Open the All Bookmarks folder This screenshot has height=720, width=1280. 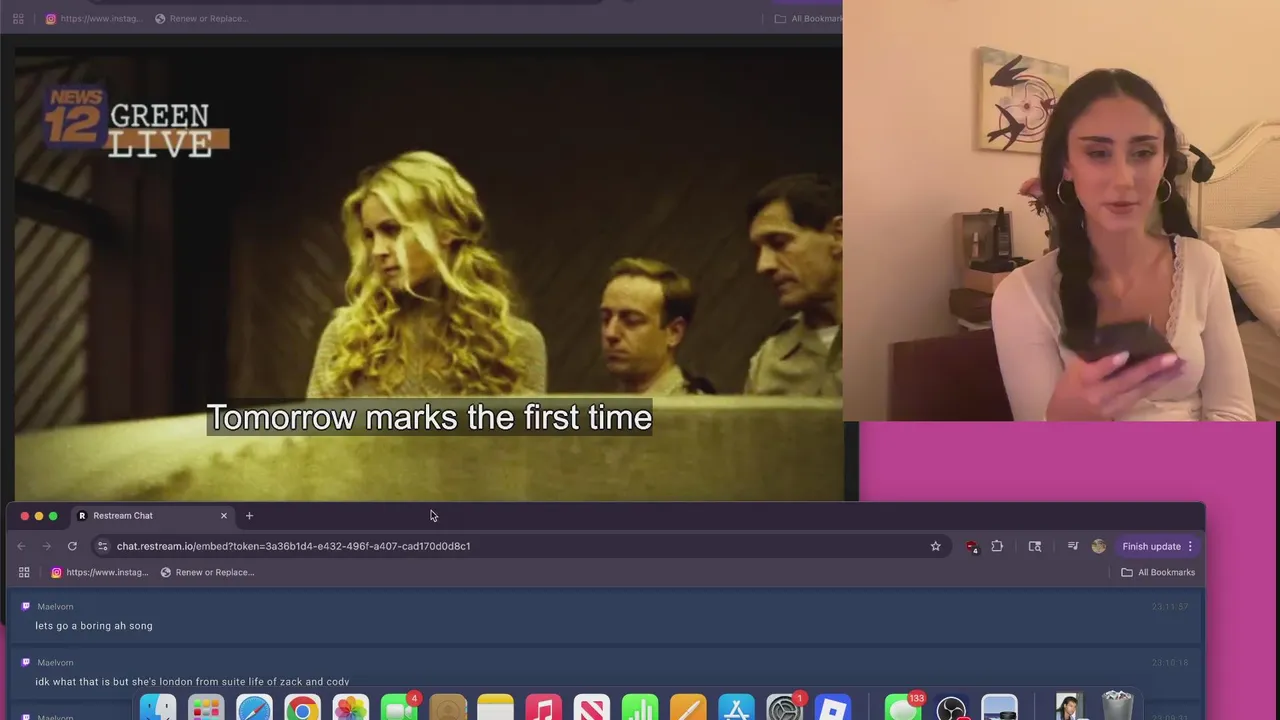coord(1158,572)
